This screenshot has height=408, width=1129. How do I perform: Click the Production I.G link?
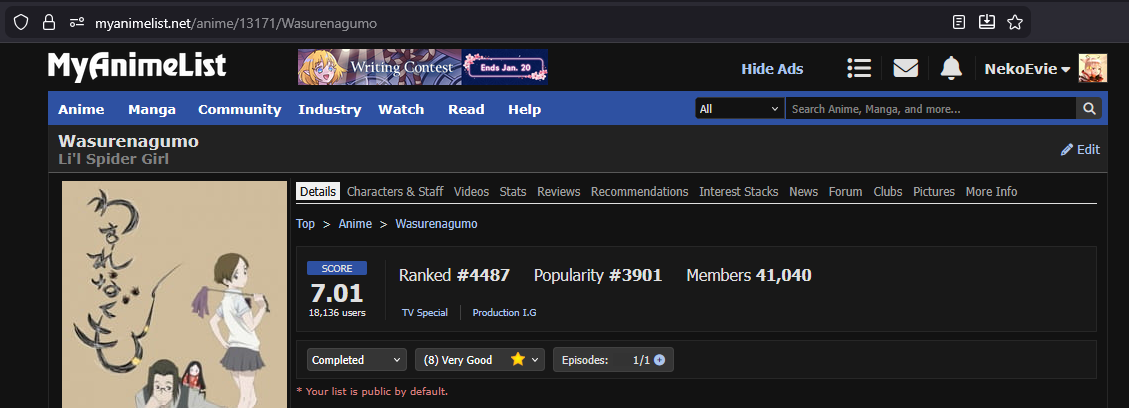click(504, 312)
